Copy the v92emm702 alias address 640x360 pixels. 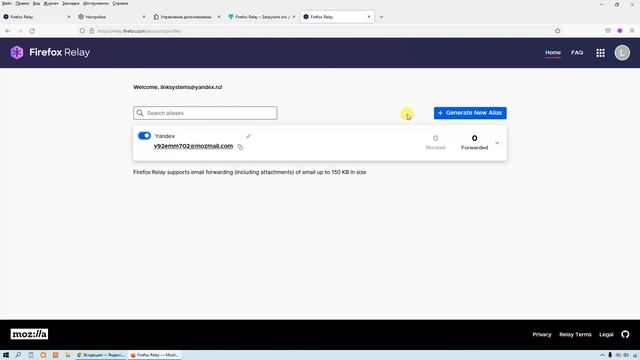coord(240,147)
